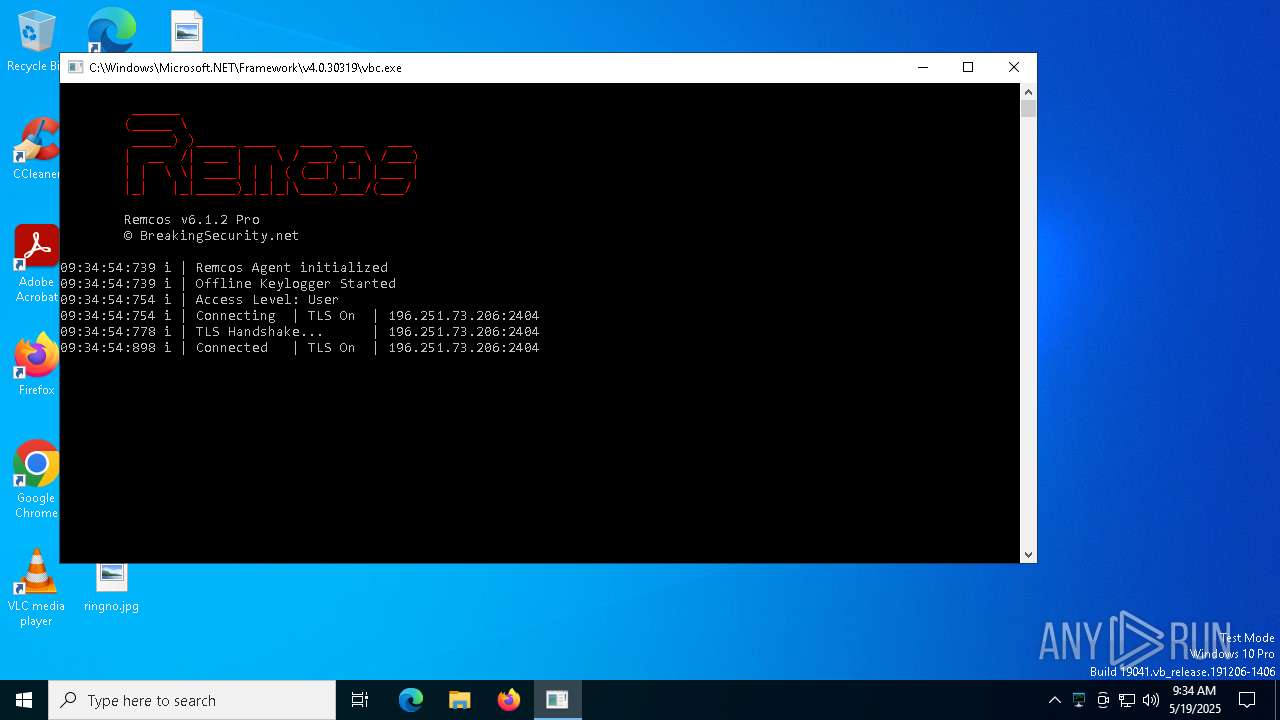Image resolution: width=1280 pixels, height=720 pixels.
Task: Open the Action Center notifications icon
Action: tap(1247, 700)
